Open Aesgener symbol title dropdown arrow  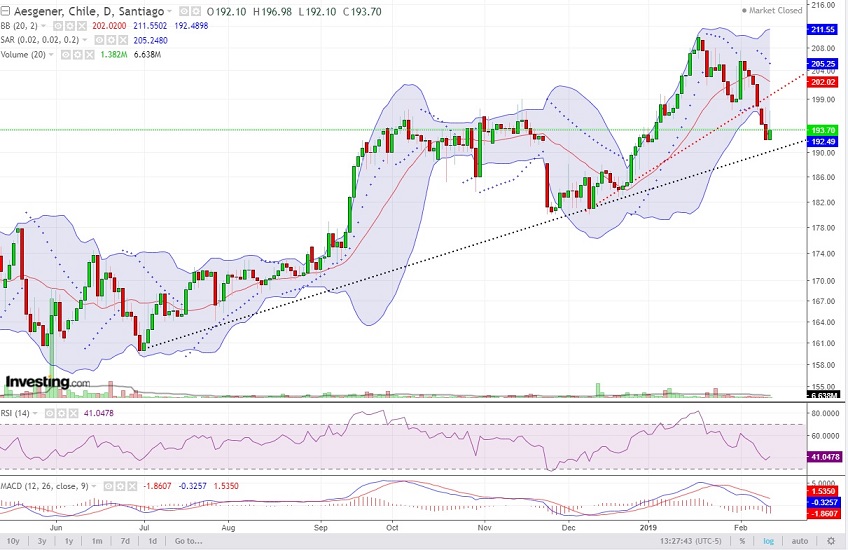(169, 11)
